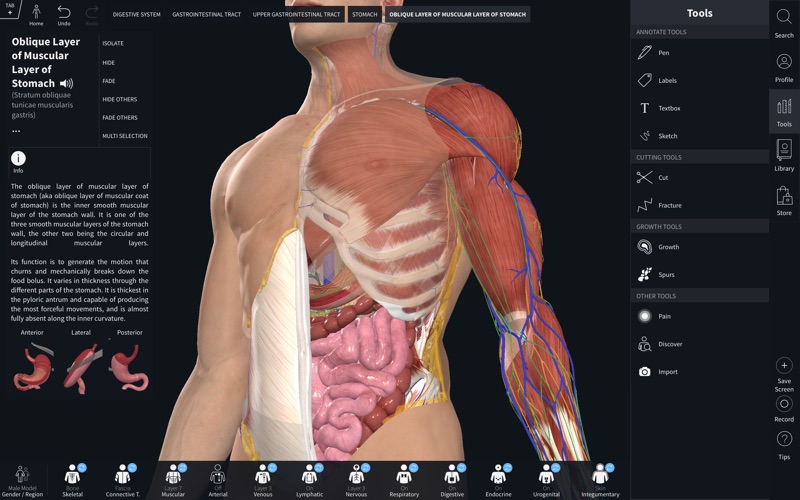800x500 pixels.
Task: Go to the Home view
Action: pyautogui.click(x=36, y=14)
